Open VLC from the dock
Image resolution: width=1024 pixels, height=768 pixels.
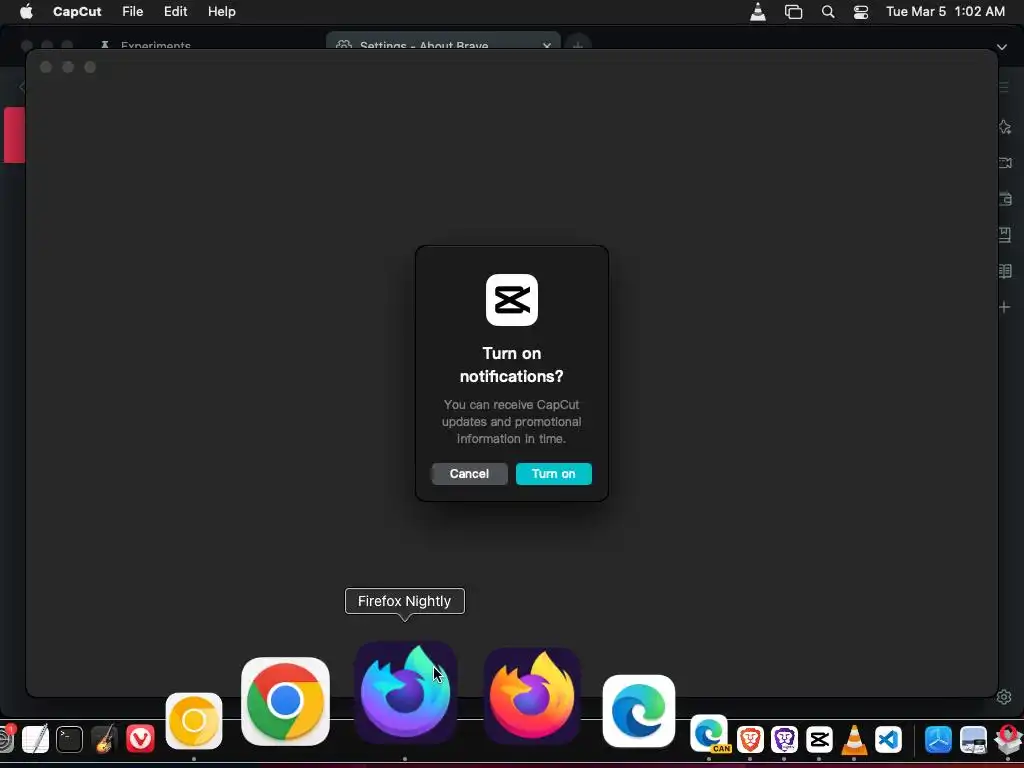[x=854, y=739]
